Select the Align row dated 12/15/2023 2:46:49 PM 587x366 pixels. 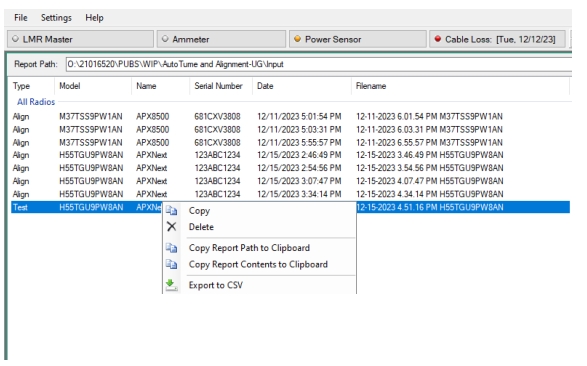tap(291, 155)
